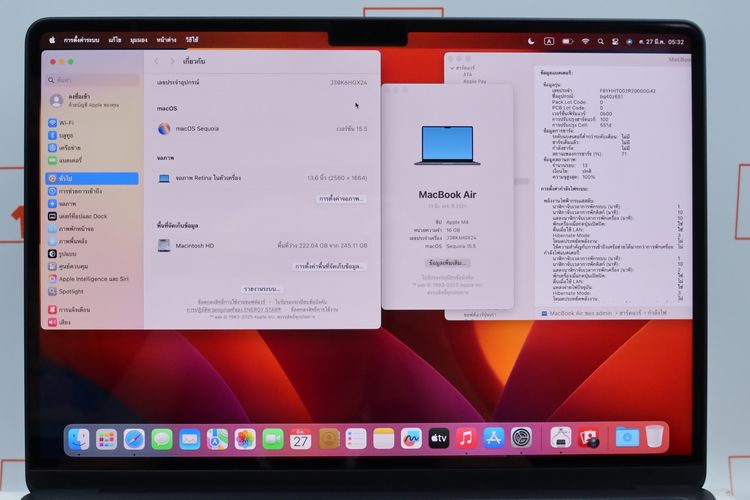Open the input source menu labeled A
Viewport: 750px width, 500px height.
pos(549,42)
